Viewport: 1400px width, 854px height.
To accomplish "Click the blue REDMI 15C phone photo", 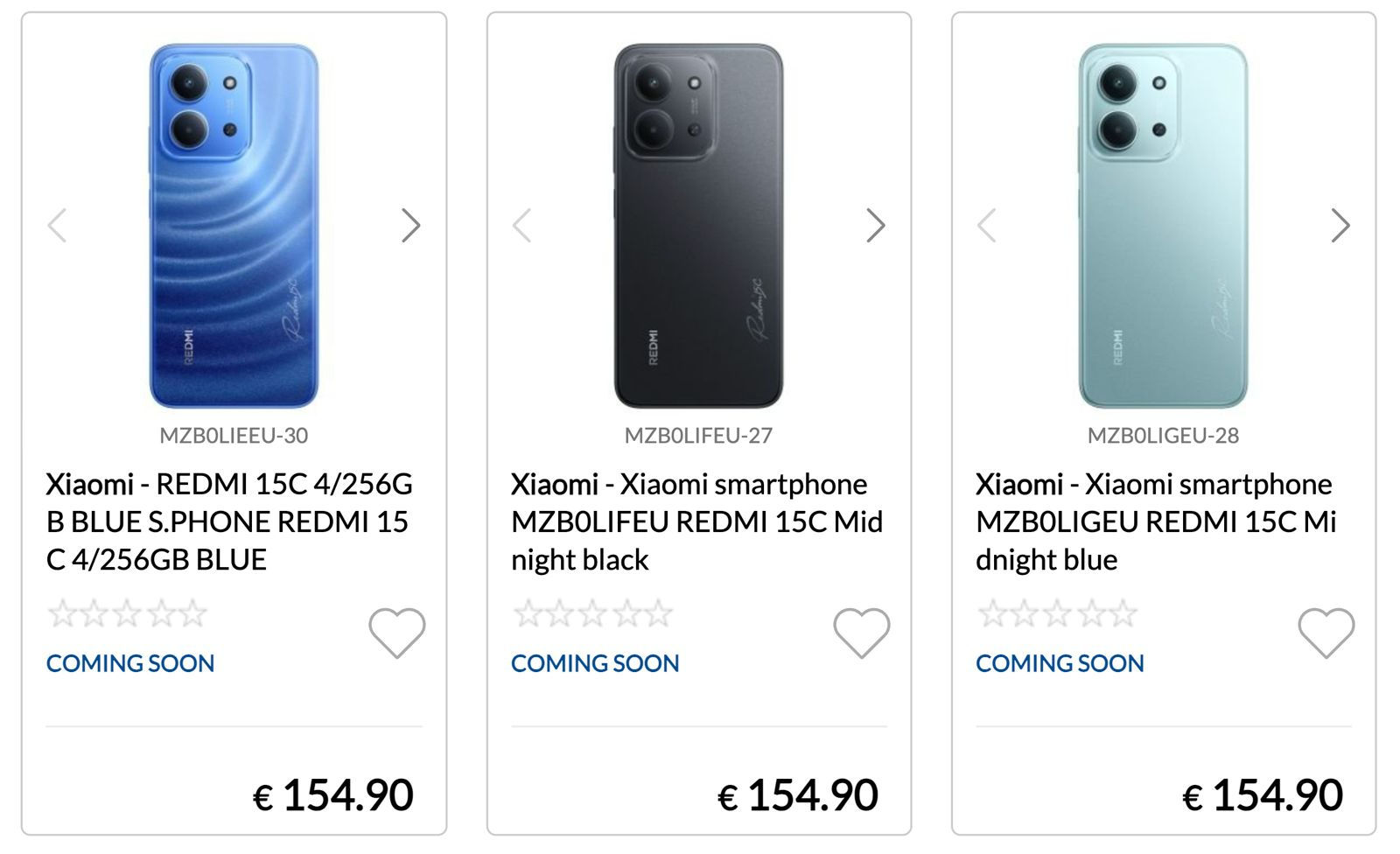I will pyautogui.click(x=234, y=226).
